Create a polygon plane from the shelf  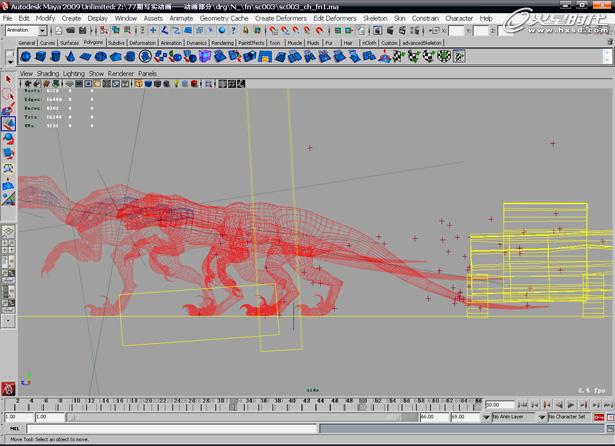point(86,56)
